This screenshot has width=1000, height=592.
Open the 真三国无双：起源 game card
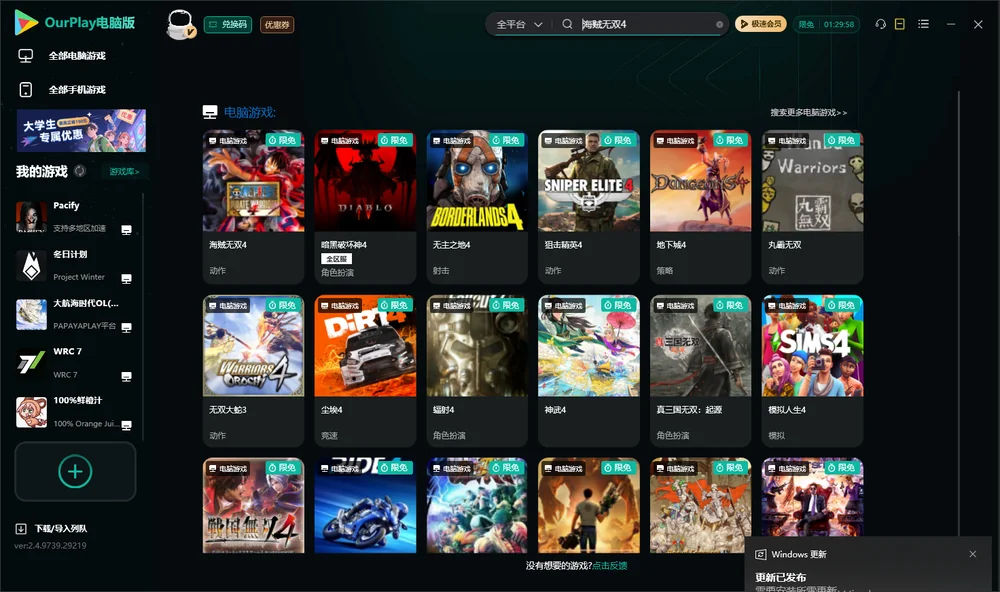point(700,371)
